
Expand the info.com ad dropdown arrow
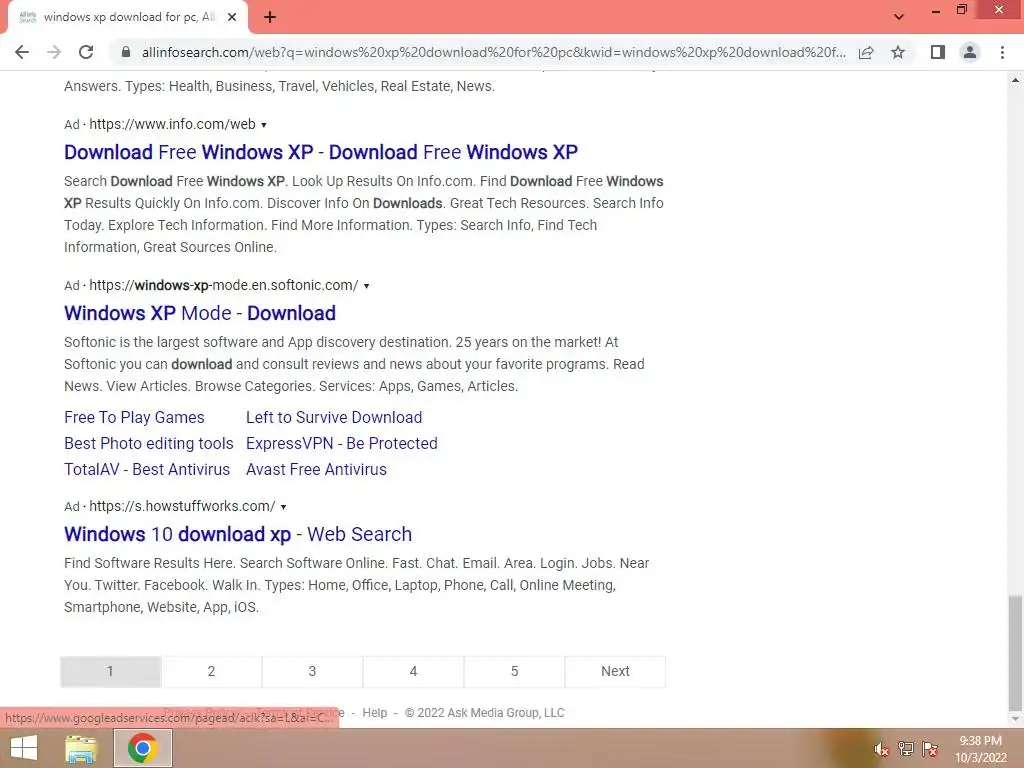[264, 125]
